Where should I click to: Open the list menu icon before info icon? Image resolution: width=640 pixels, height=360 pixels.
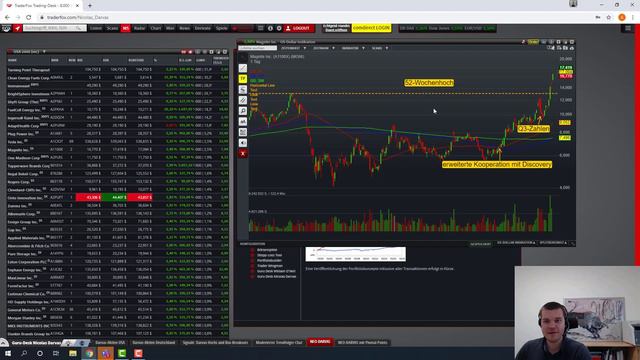click(260, 28)
